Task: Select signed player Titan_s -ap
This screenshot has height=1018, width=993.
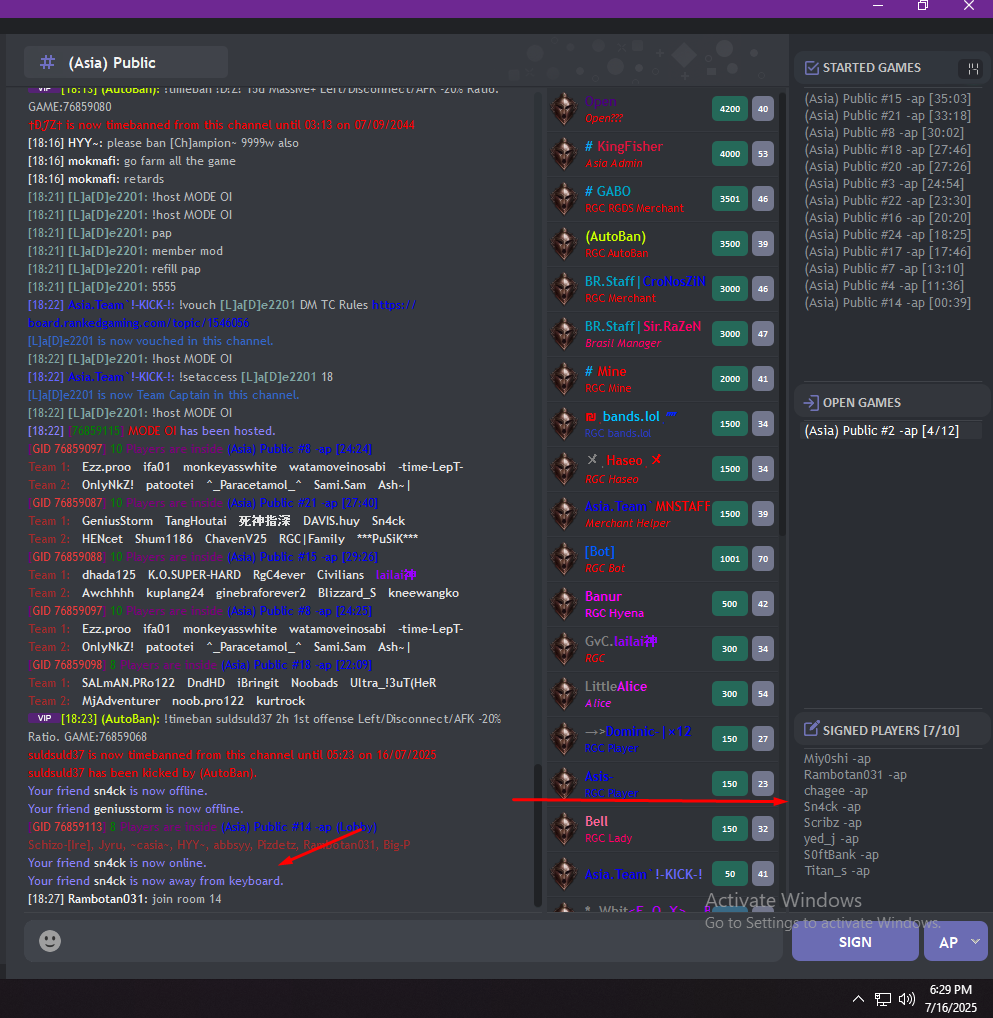Action: tap(836, 871)
